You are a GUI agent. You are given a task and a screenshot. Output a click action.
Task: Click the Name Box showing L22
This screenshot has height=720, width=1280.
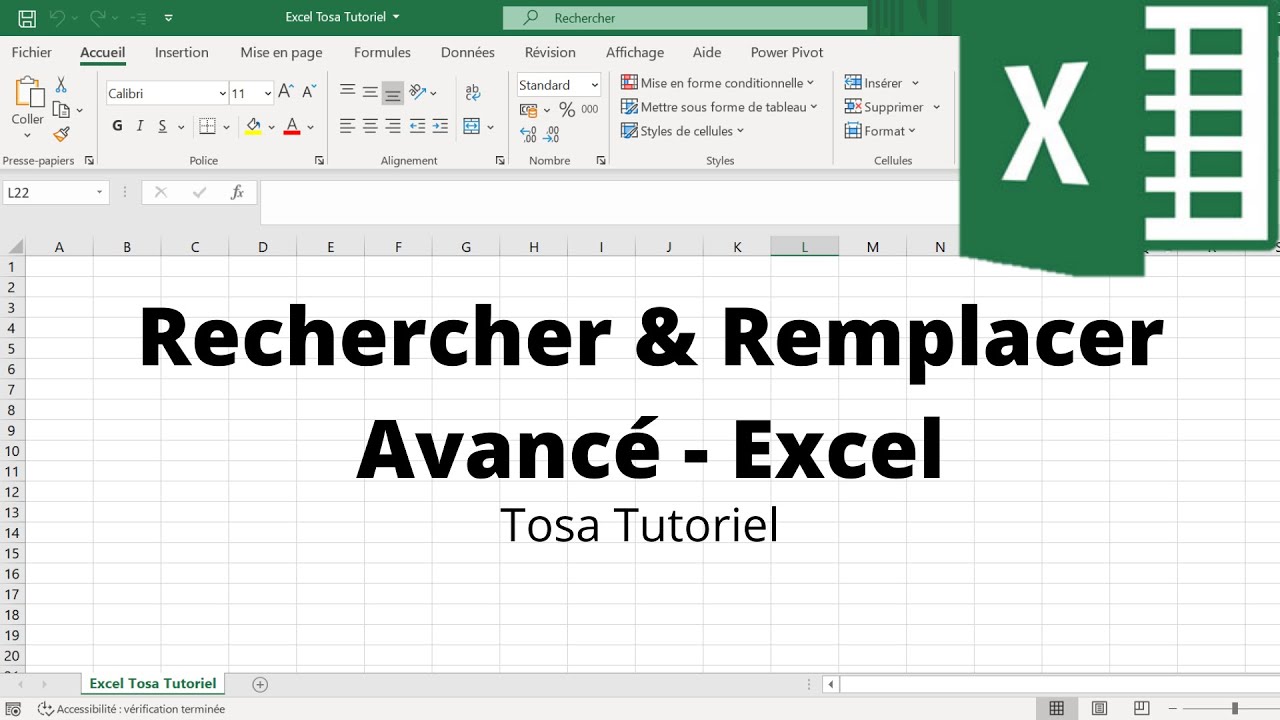click(55, 193)
